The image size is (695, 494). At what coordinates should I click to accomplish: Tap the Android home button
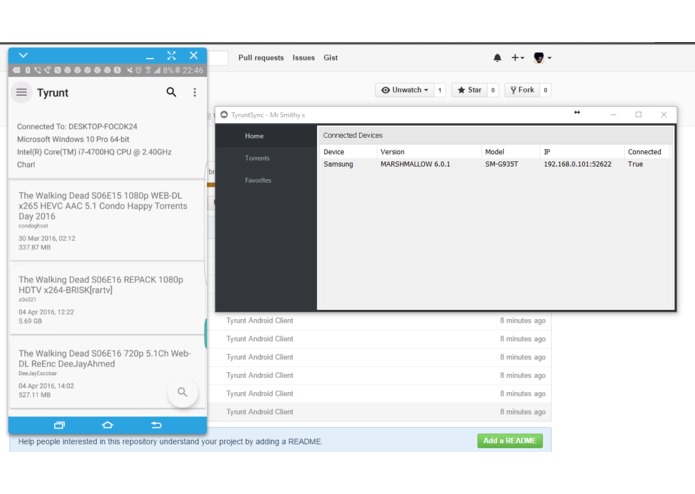(108, 425)
